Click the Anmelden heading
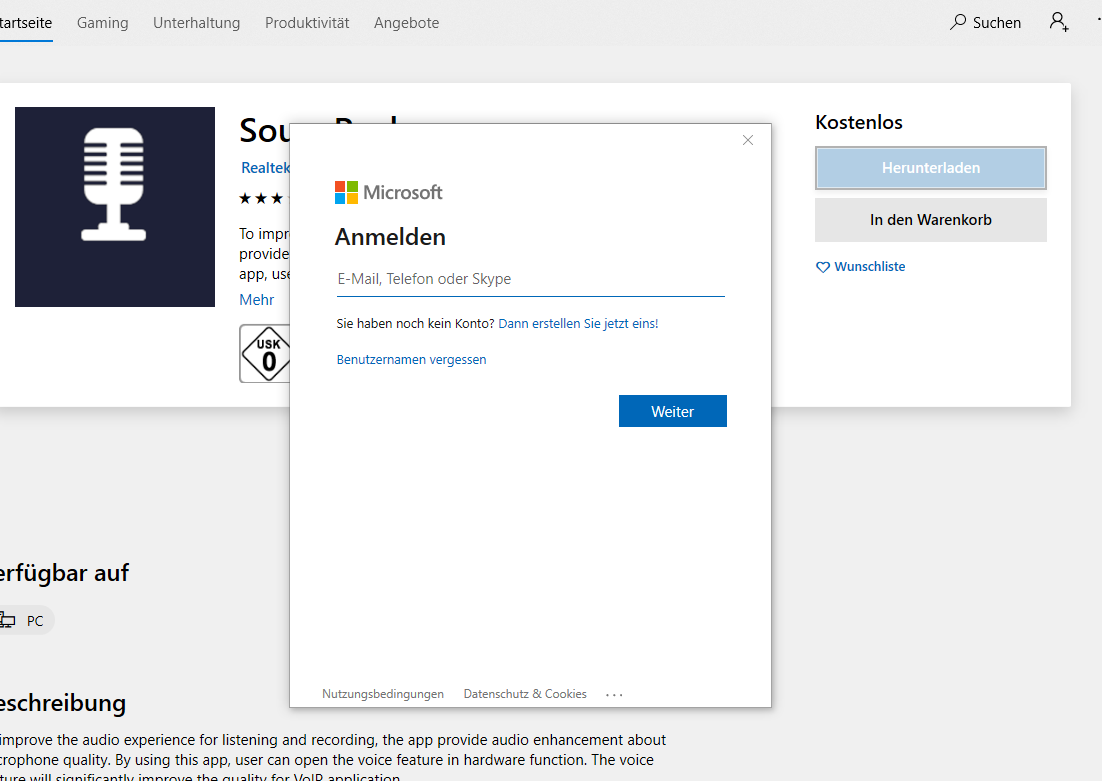The width and height of the screenshot is (1102, 781). pyautogui.click(x=390, y=237)
